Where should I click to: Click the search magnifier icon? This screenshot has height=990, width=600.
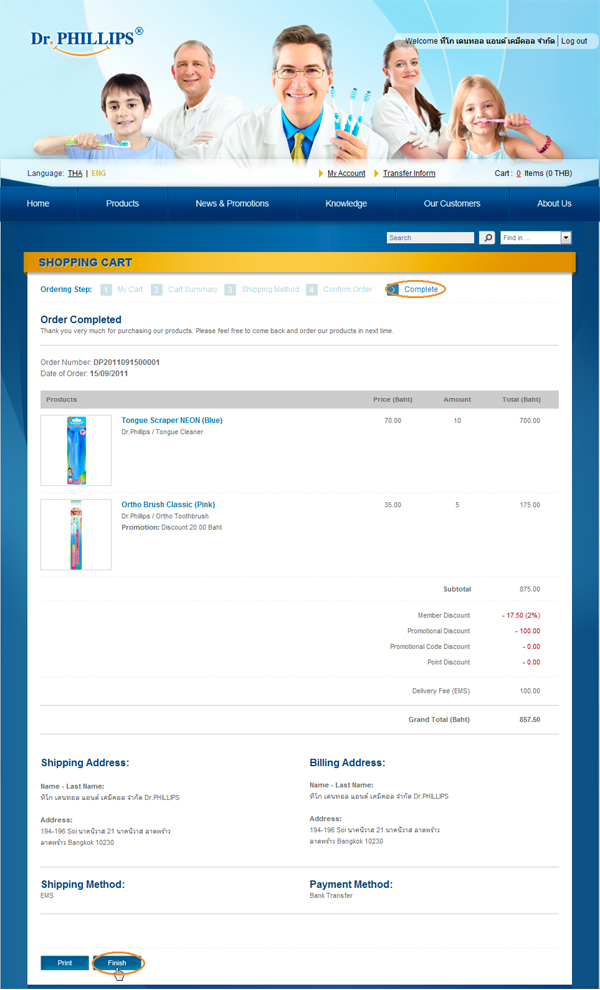pos(487,238)
